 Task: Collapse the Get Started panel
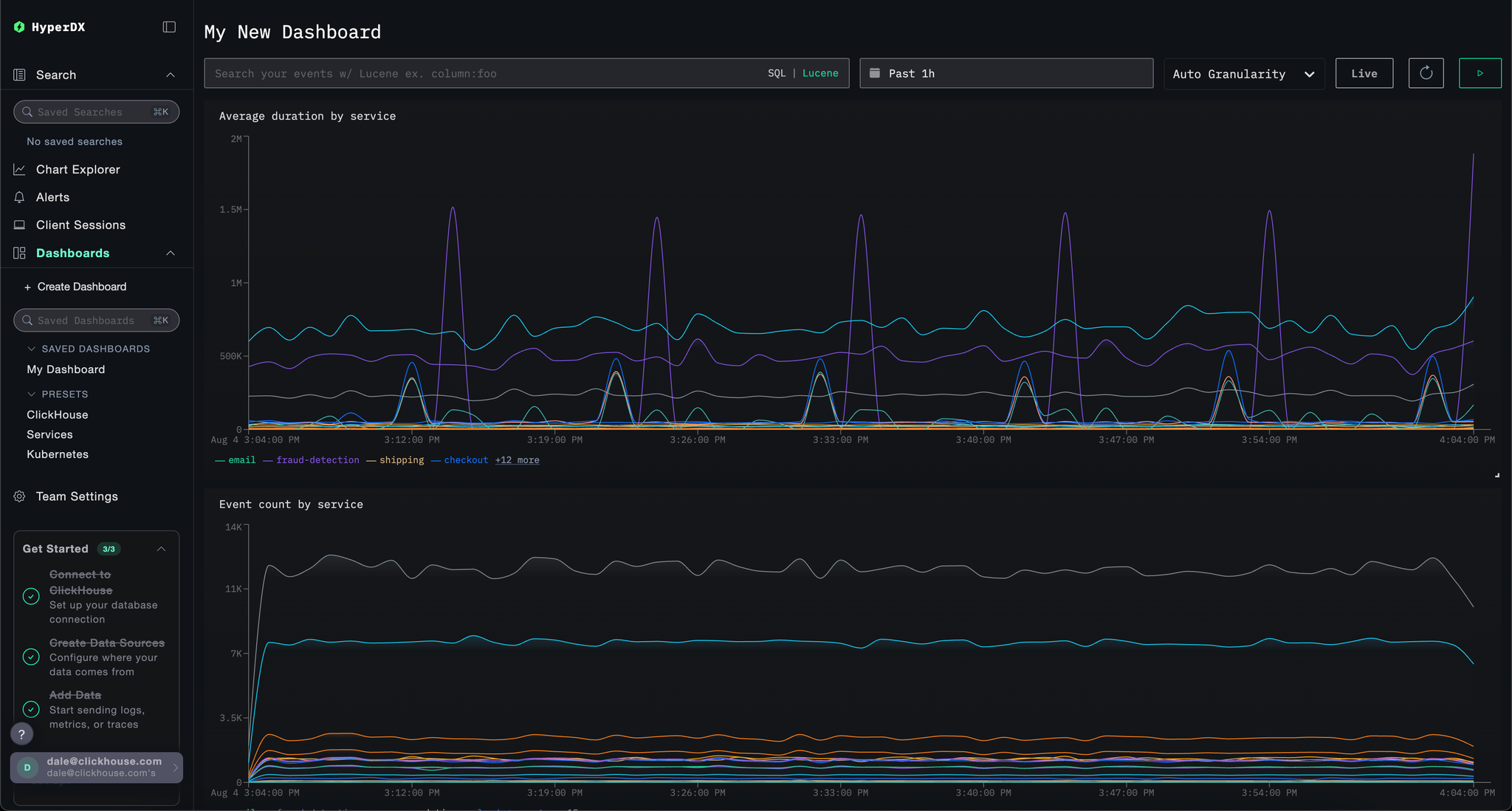[162, 549]
